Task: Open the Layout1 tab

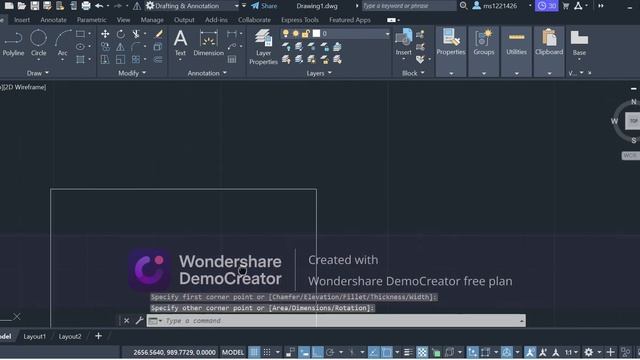Action: click(x=35, y=336)
